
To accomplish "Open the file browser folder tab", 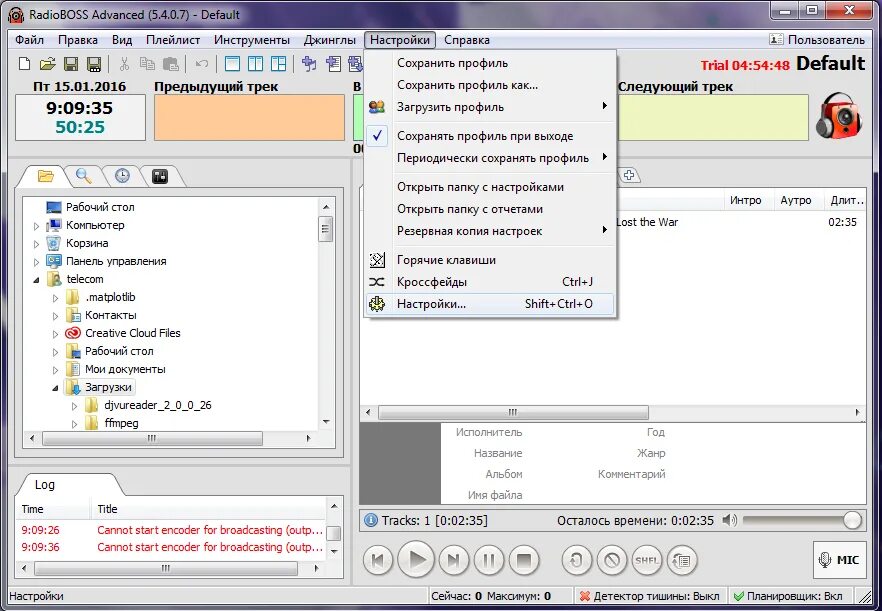I will point(46,176).
